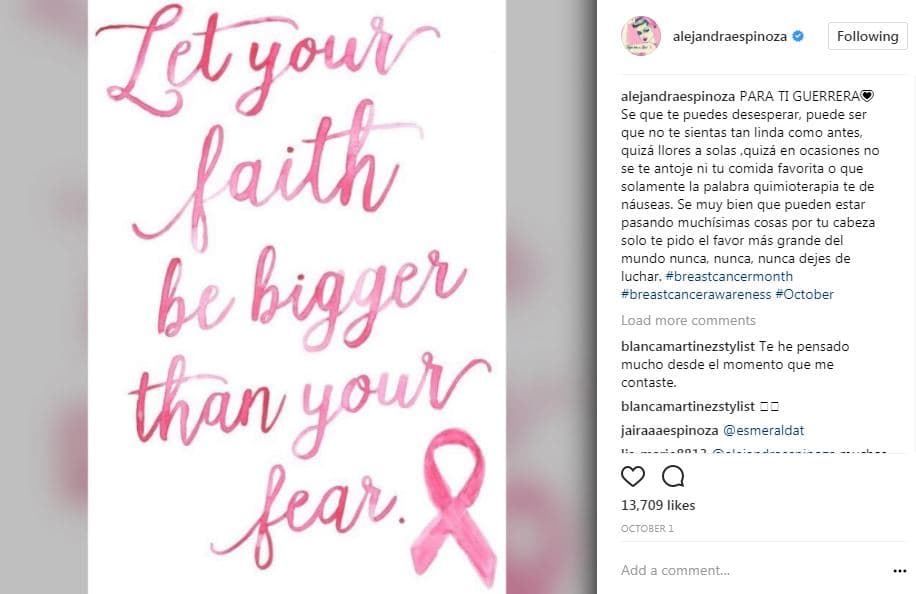Open the #breastcancermonth hashtag
Viewport: 916px width, 594px height.
click(729, 276)
